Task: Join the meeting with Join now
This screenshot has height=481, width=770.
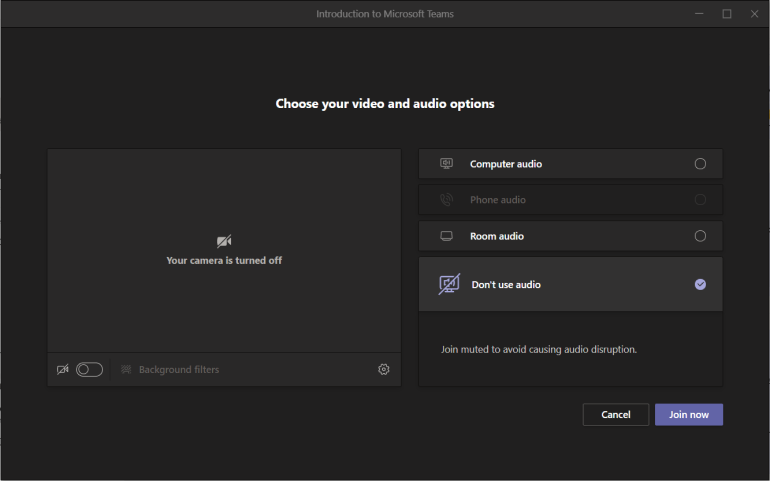Action: [x=688, y=415]
